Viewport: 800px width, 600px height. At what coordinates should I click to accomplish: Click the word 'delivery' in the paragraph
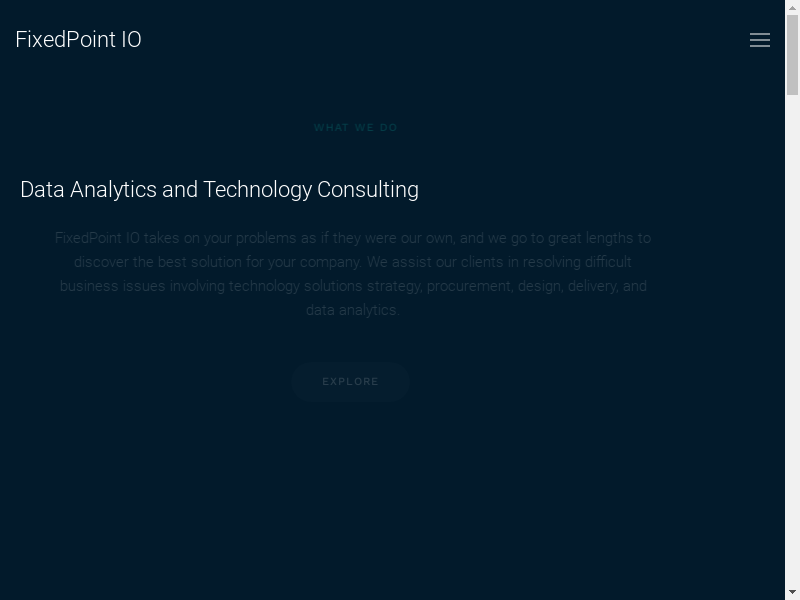point(593,286)
